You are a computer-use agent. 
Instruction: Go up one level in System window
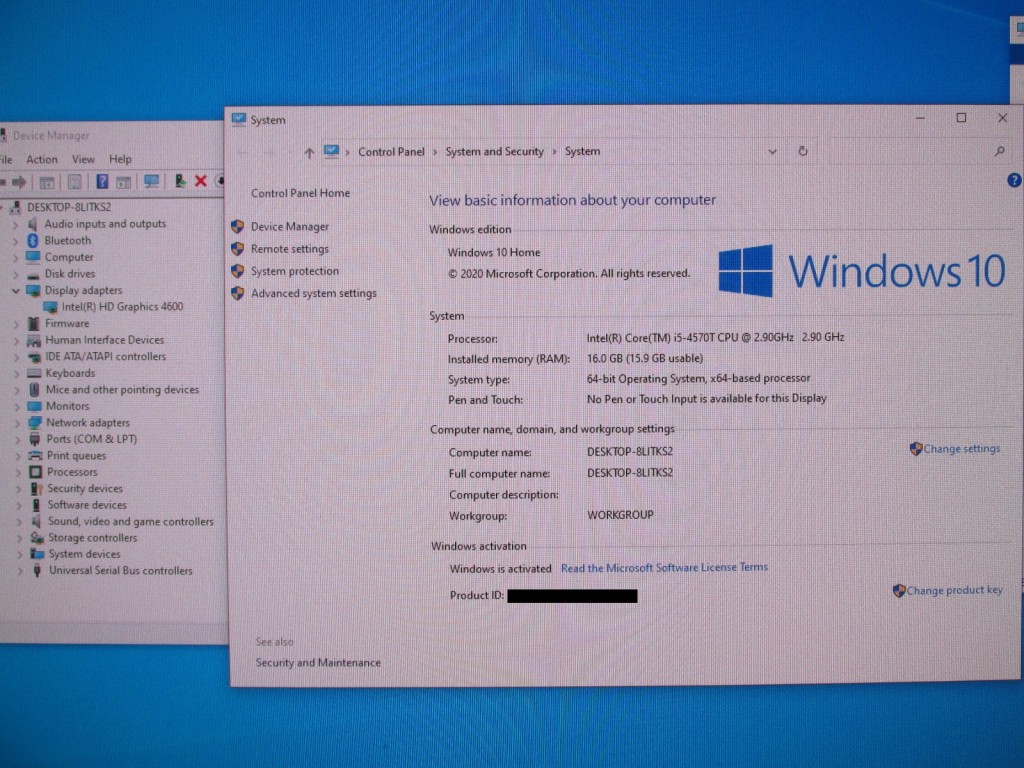pos(309,152)
